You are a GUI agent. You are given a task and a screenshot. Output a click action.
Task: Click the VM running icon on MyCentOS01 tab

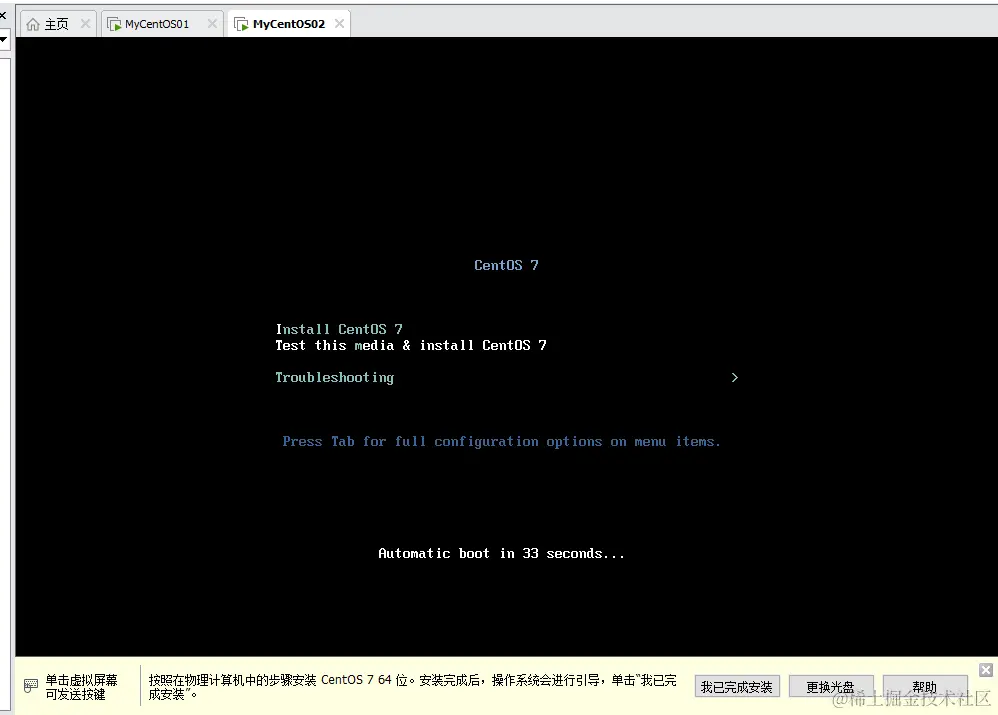[x=114, y=24]
